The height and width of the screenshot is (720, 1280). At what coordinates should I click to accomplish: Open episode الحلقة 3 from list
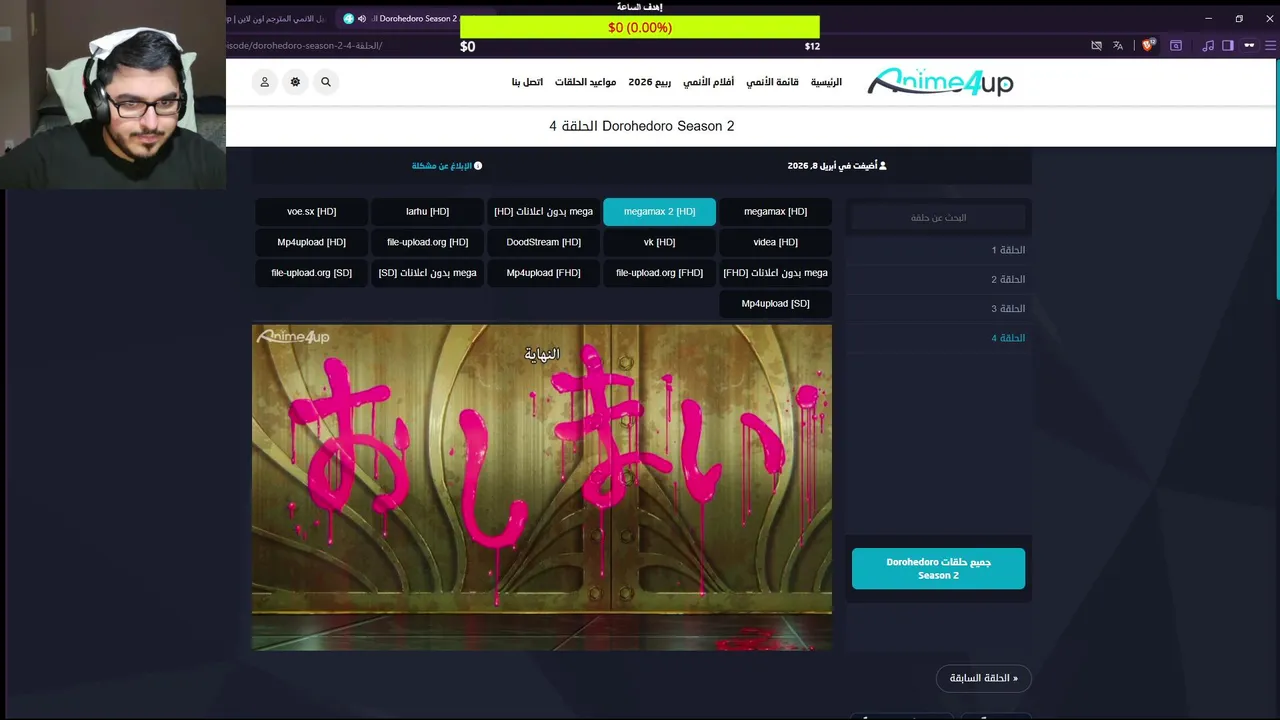(x=938, y=308)
